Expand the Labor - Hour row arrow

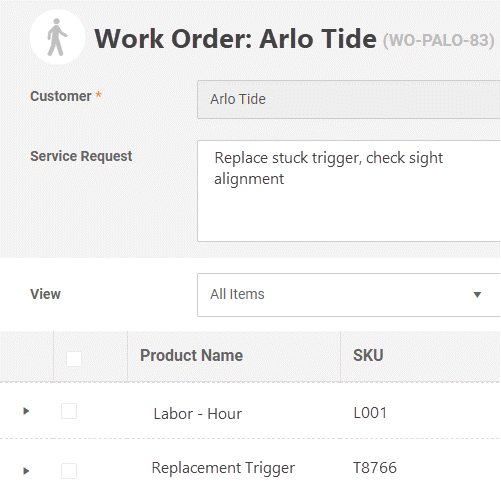coord(26,411)
